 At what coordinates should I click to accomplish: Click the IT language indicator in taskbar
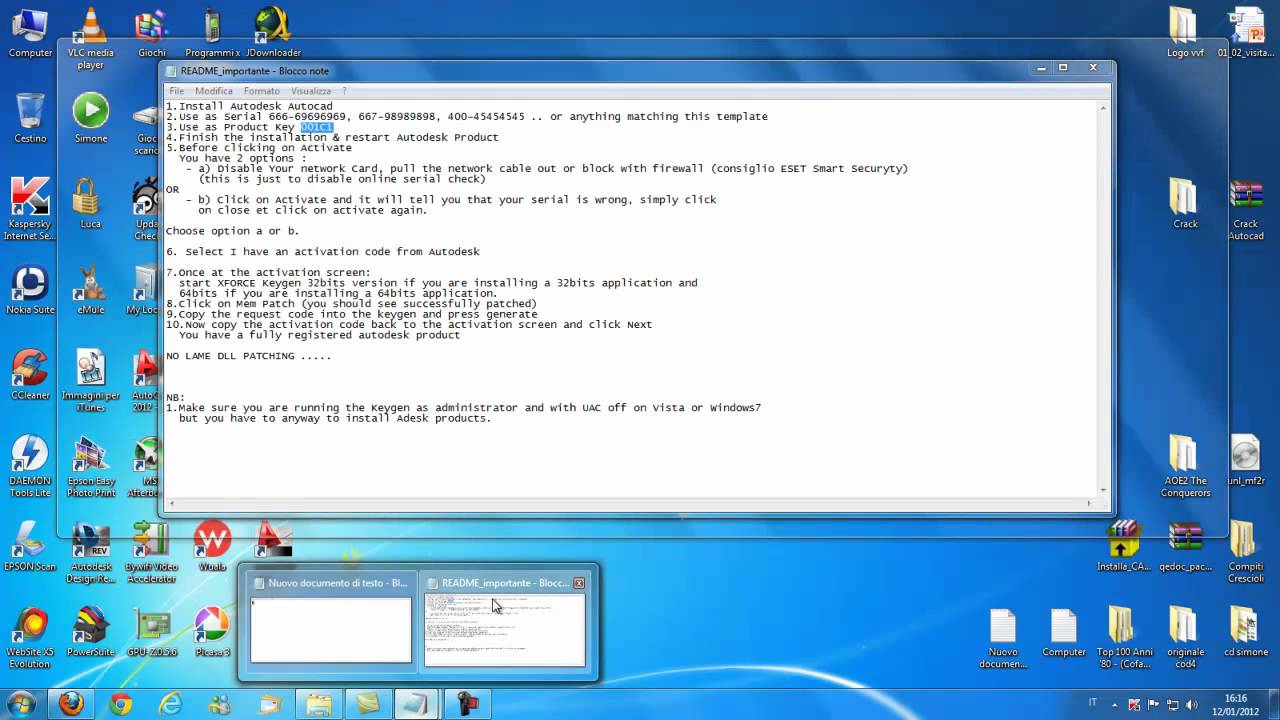[x=1092, y=703]
